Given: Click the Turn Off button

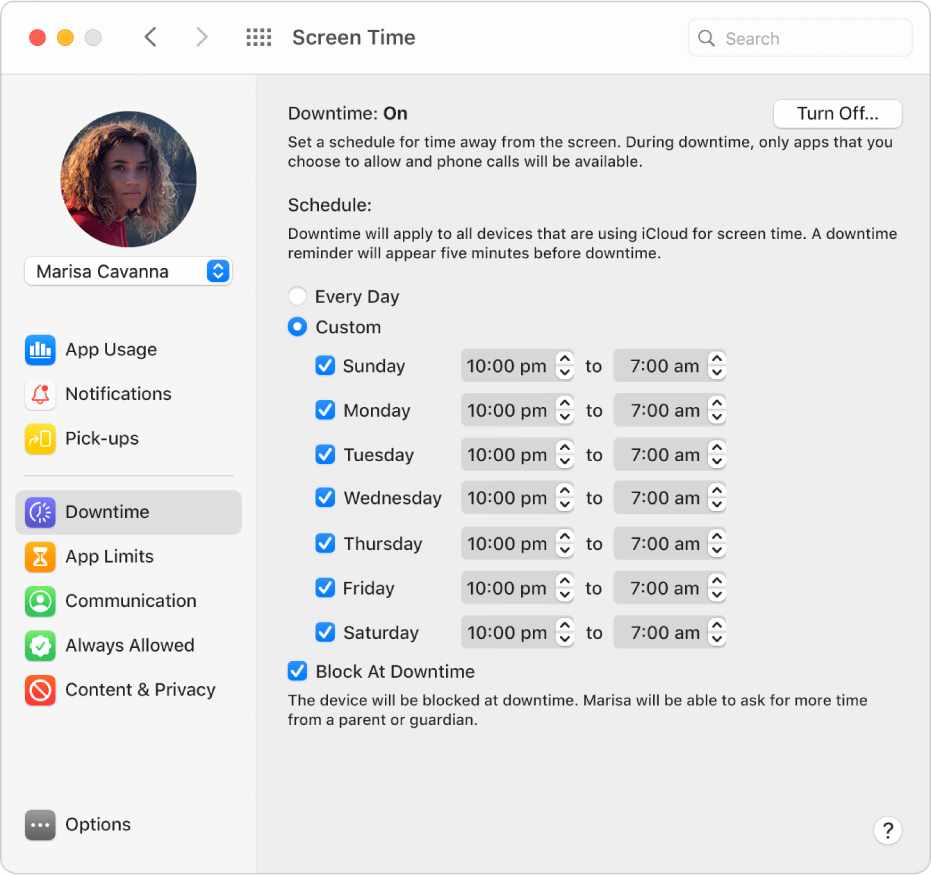Looking at the screenshot, I should (x=837, y=114).
